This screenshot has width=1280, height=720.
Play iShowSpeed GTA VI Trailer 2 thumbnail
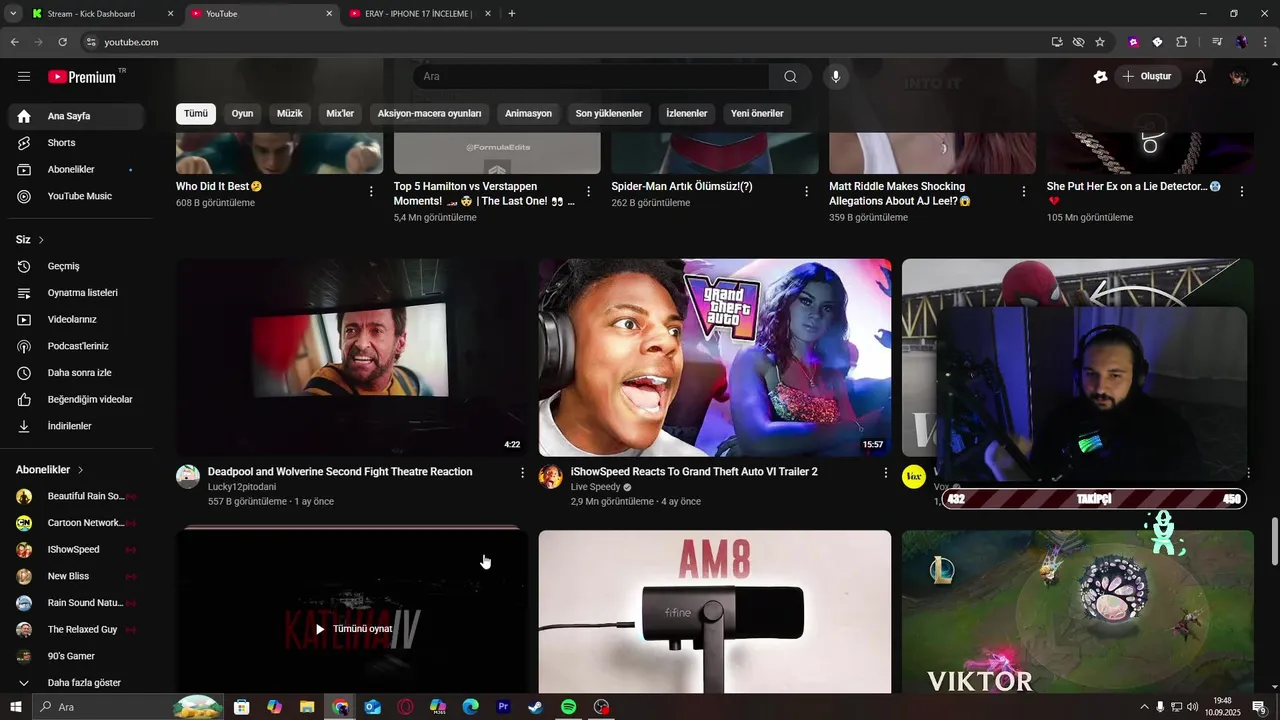[x=715, y=358]
